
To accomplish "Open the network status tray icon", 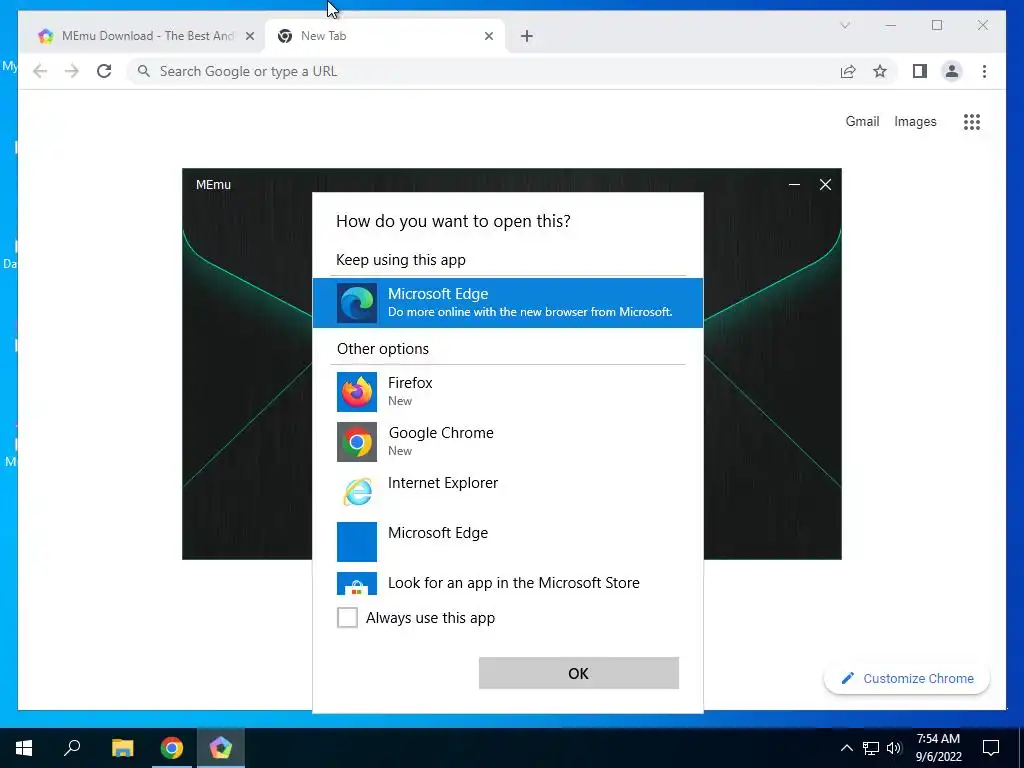I will pyautogui.click(x=871, y=748).
